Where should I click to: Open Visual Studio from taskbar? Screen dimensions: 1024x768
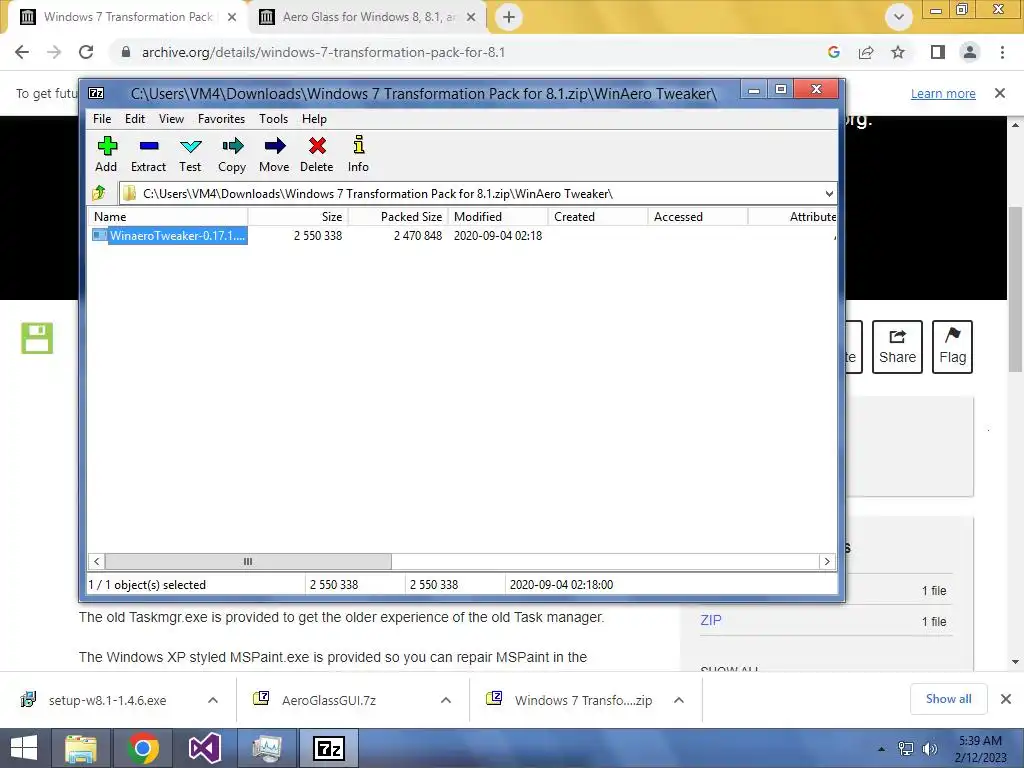pos(204,748)
